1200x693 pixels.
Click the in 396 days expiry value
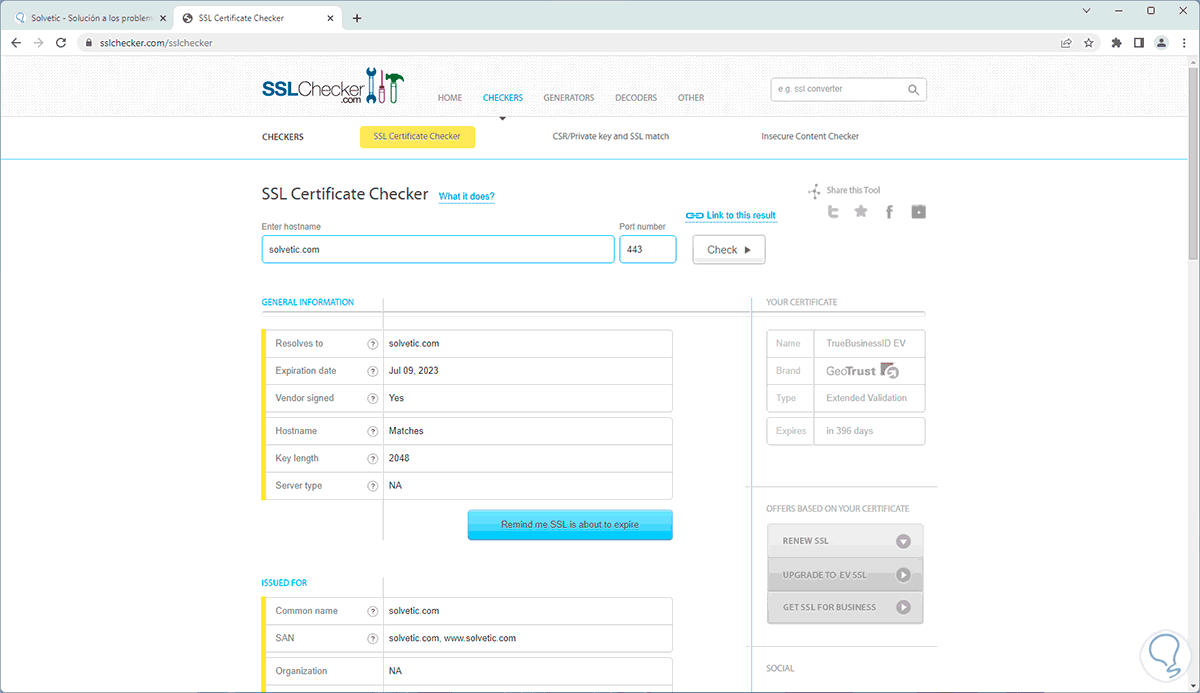coord(850,431)
